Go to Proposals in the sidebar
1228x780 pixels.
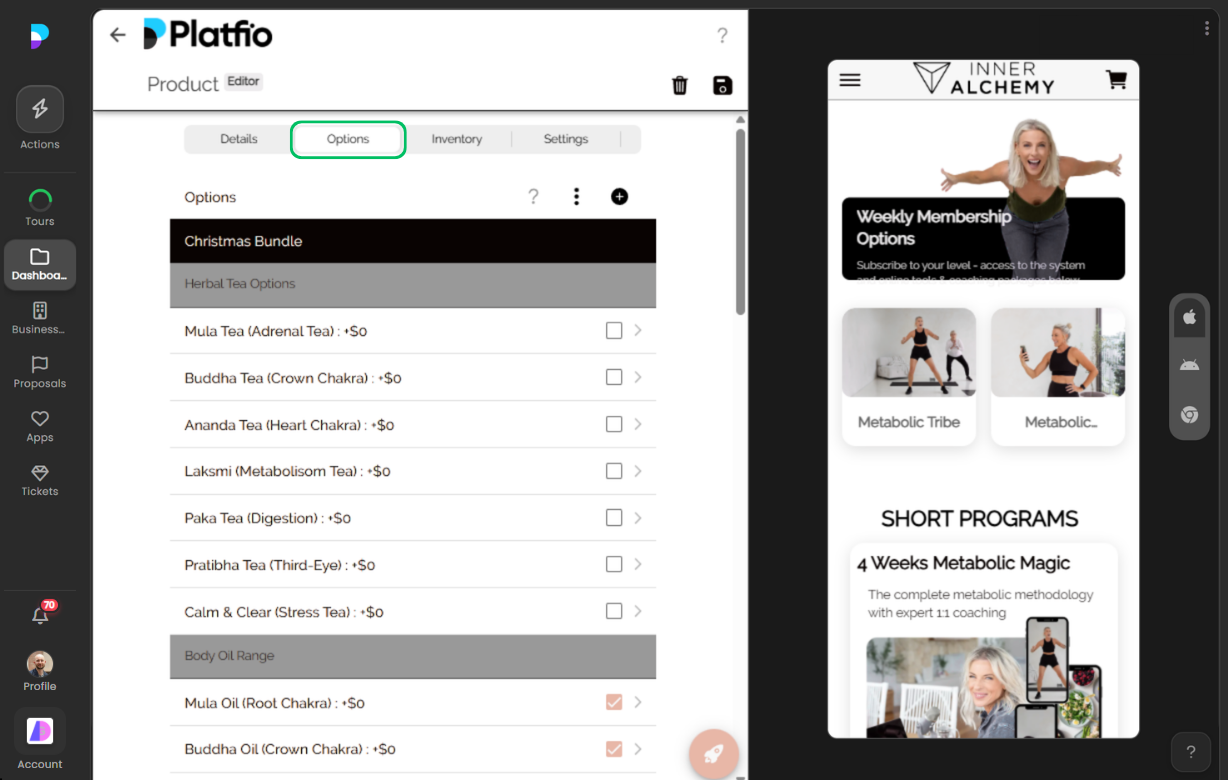pos(40,372)
